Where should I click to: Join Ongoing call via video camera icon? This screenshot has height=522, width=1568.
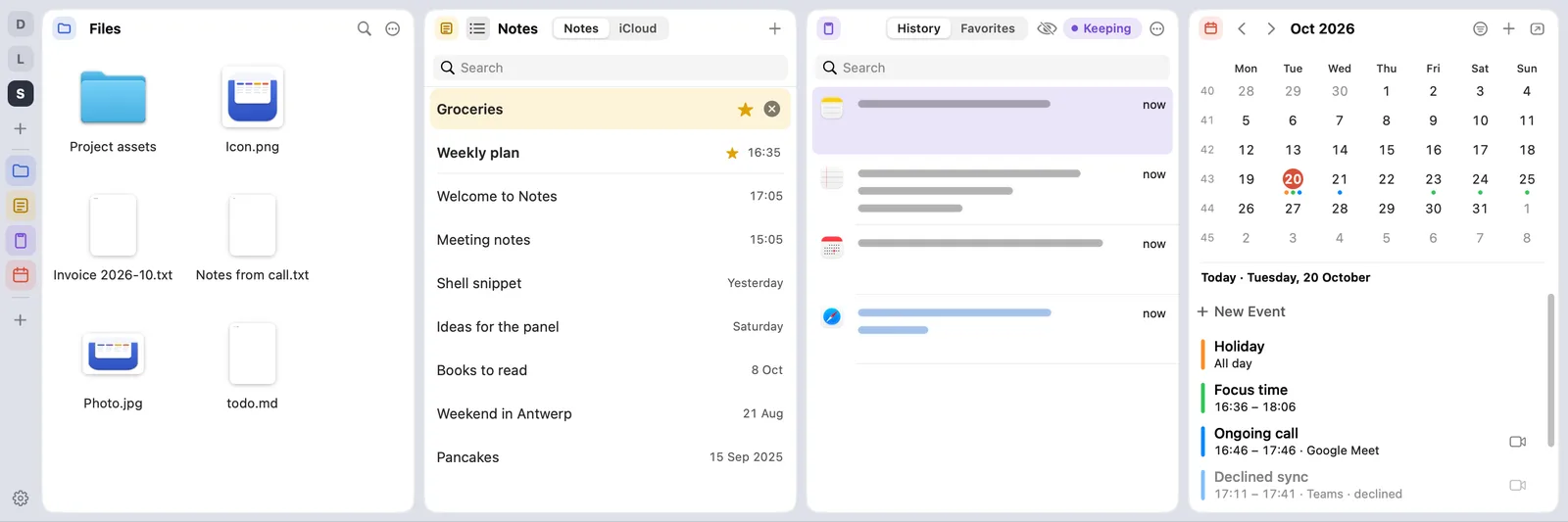click(1518, 442)
